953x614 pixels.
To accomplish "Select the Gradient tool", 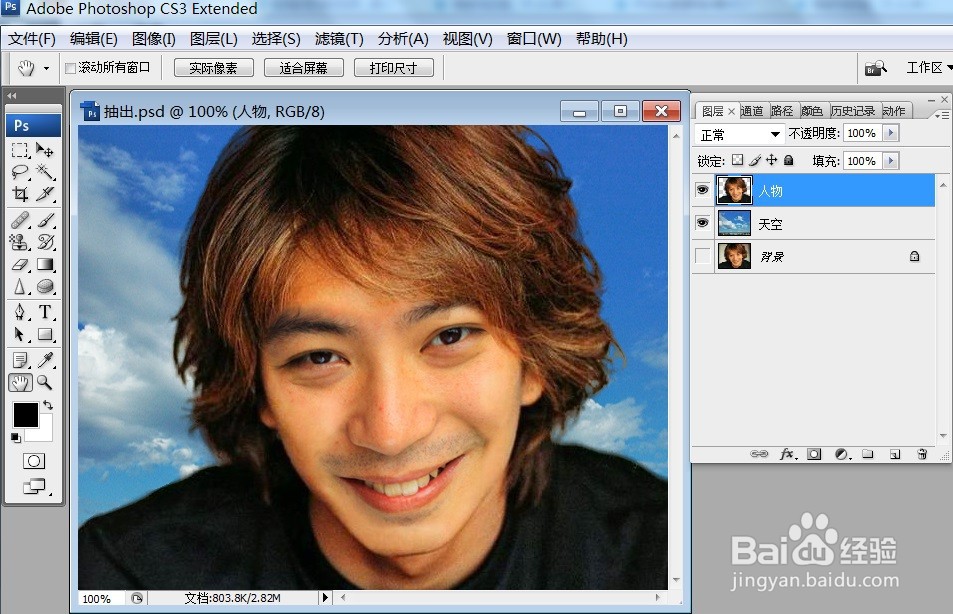I will (44, 264).
